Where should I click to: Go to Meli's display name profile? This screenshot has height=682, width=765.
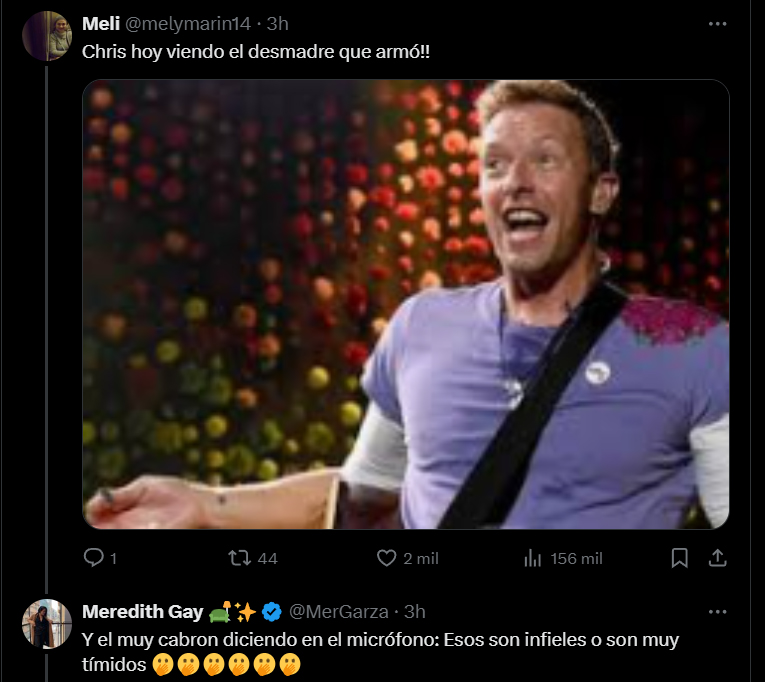point(101,23)
